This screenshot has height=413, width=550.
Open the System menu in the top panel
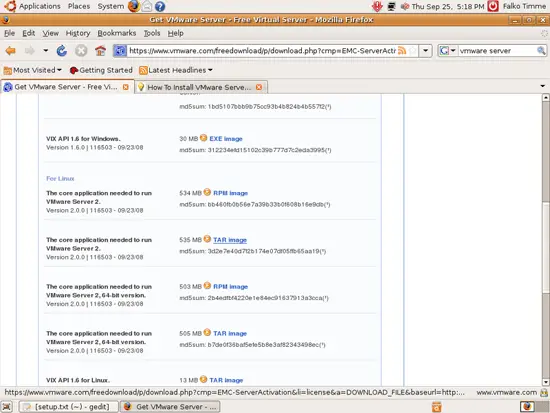tap(110, 6)
